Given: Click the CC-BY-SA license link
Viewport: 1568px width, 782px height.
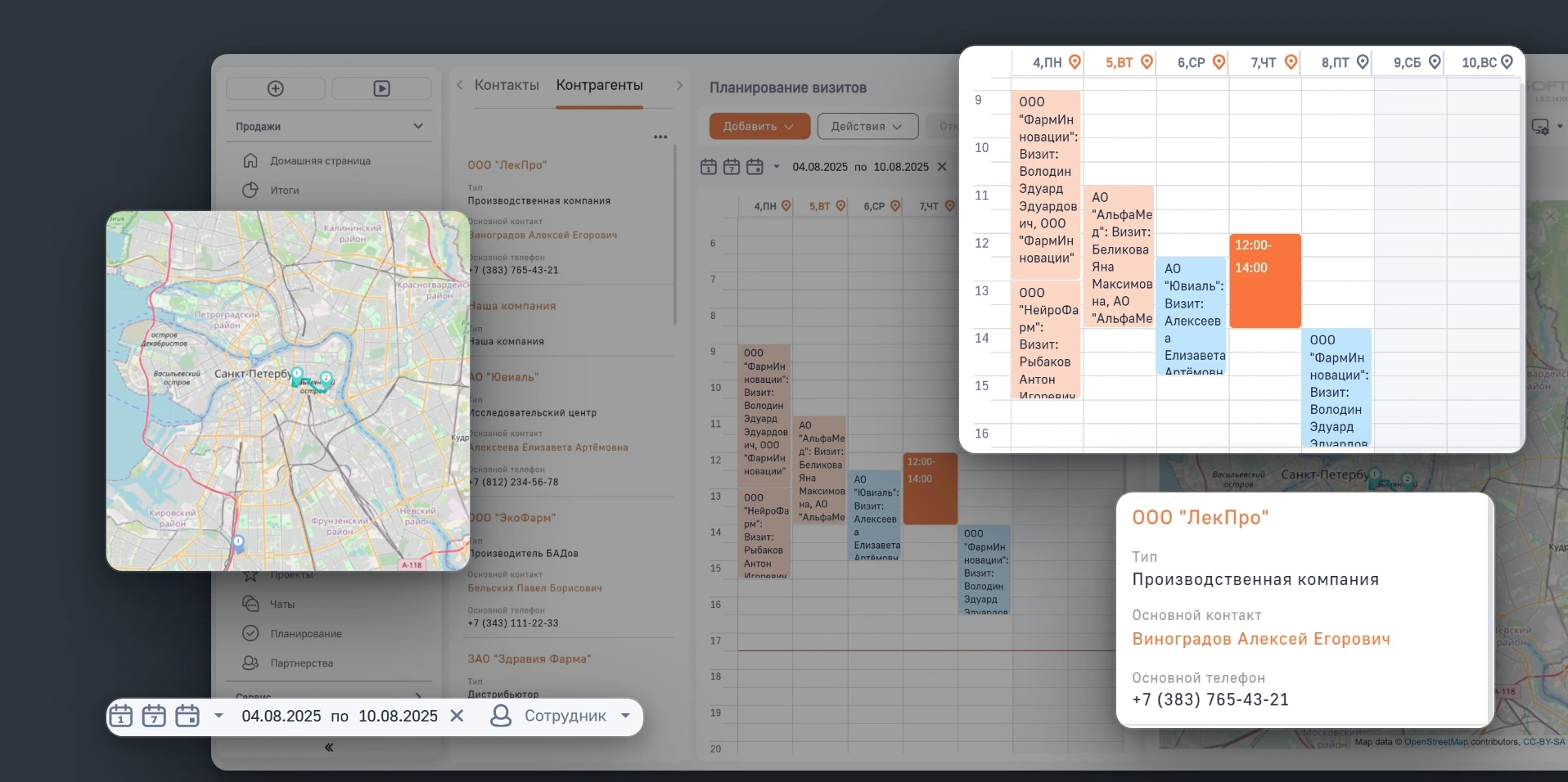Looking at the screenshot, I should tap(1543, 742).
